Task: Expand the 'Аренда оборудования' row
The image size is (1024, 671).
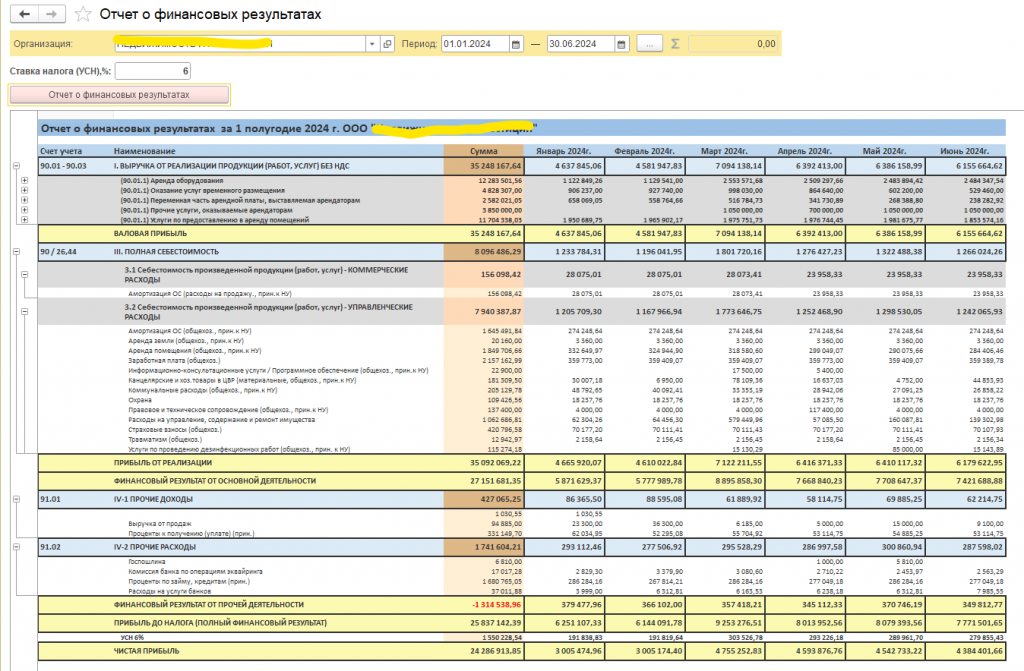Action: pos(24,180)
